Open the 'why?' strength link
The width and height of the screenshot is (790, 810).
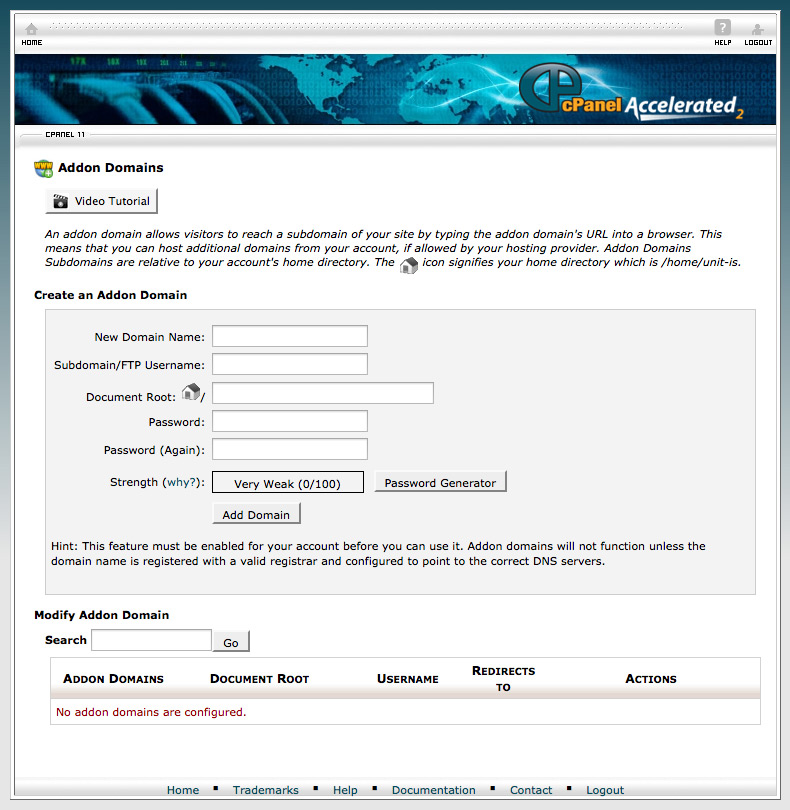point(181,482)
